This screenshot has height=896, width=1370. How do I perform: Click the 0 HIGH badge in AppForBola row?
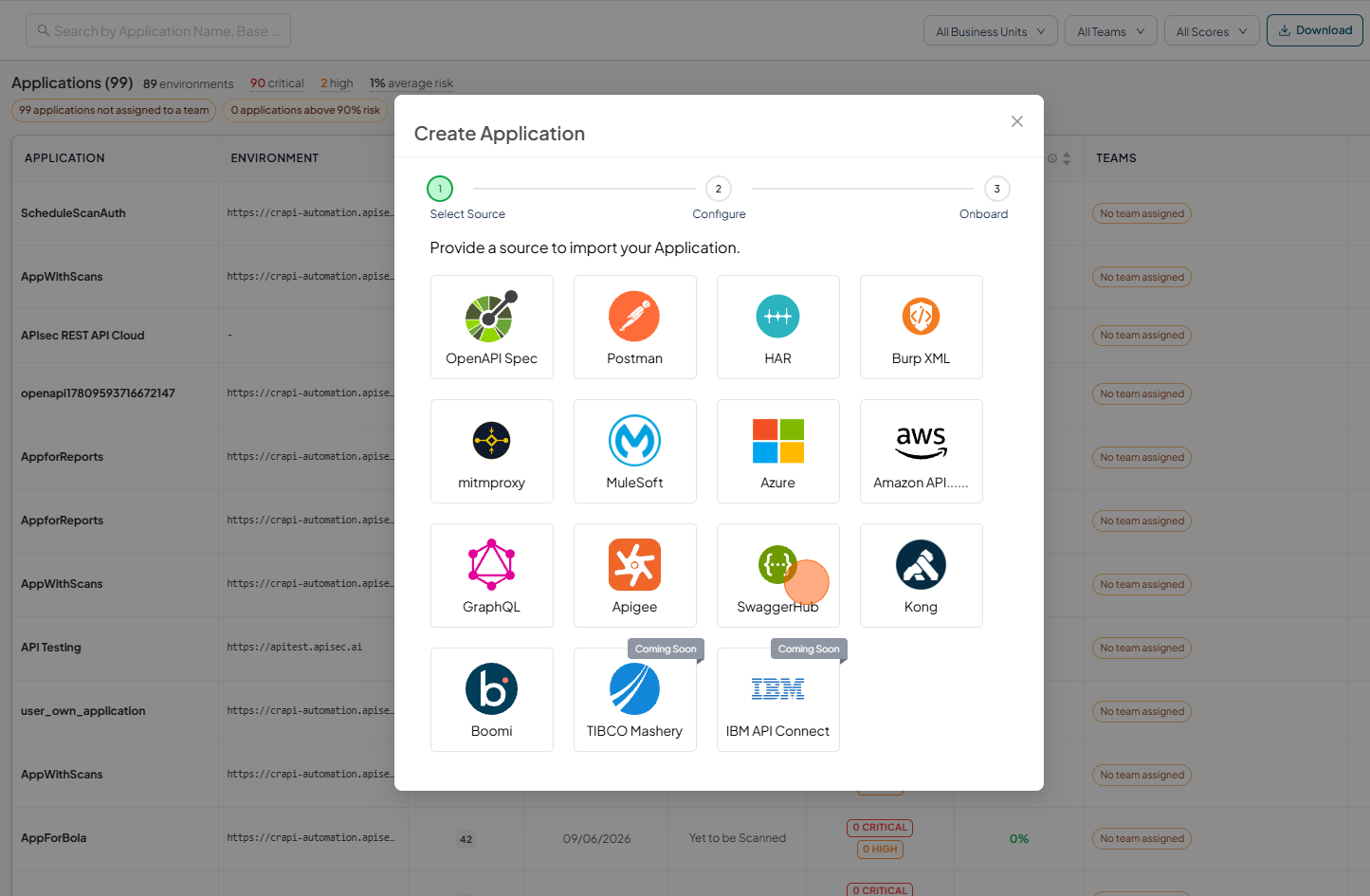pyautogui.click(x=880, y=850)
